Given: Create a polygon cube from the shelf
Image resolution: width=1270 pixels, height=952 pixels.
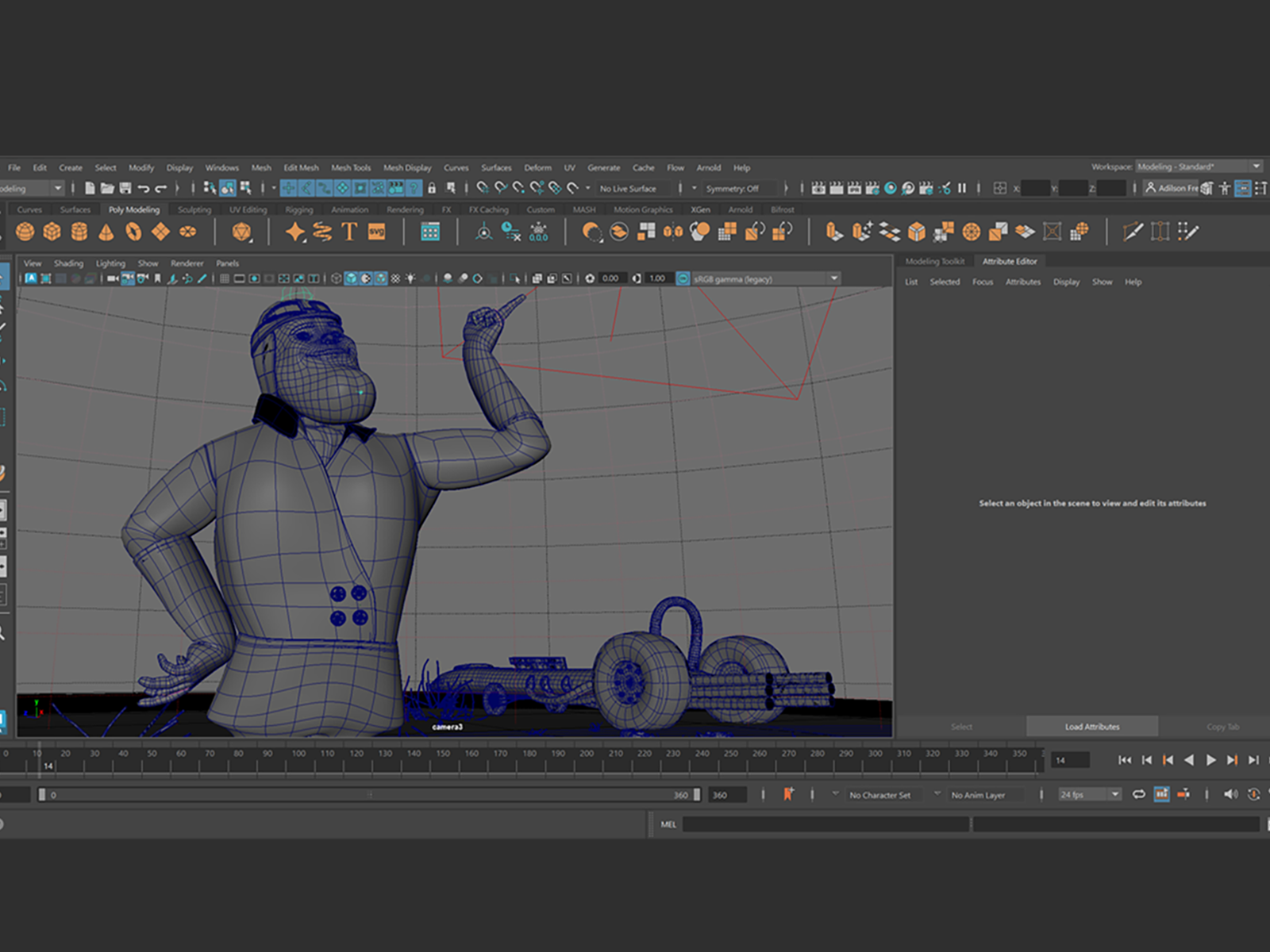Looking at the screenshot, I should [x=52, y=232].
